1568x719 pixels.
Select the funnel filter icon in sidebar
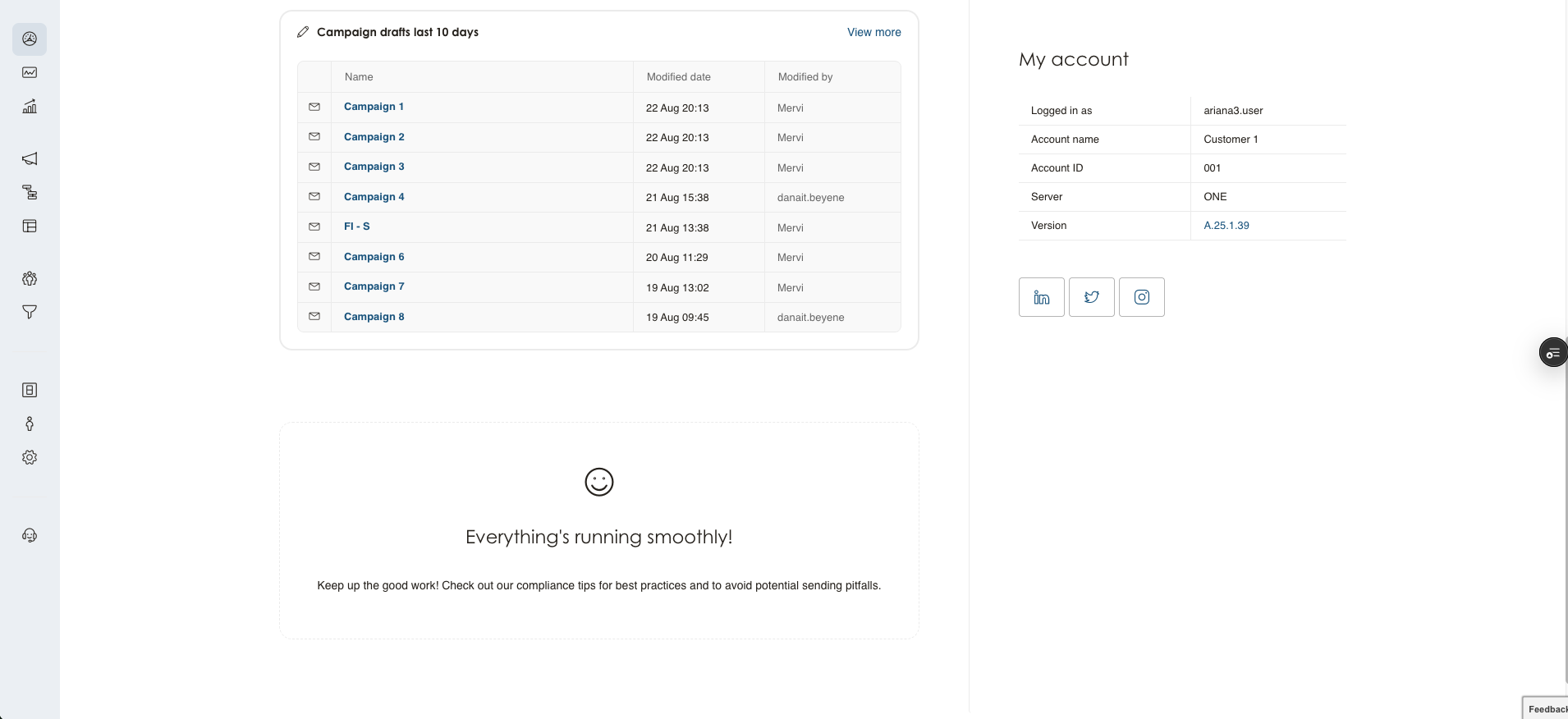(x=30, y=312)
